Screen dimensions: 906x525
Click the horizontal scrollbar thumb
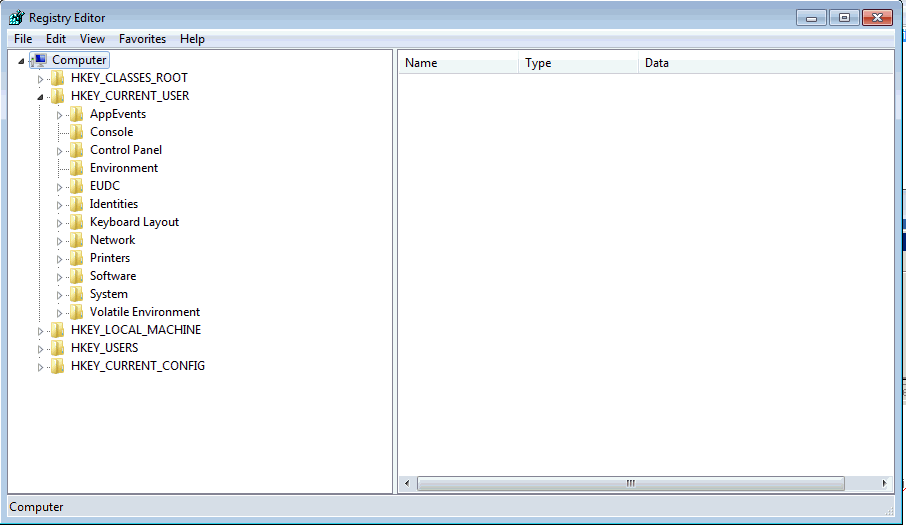630,483
